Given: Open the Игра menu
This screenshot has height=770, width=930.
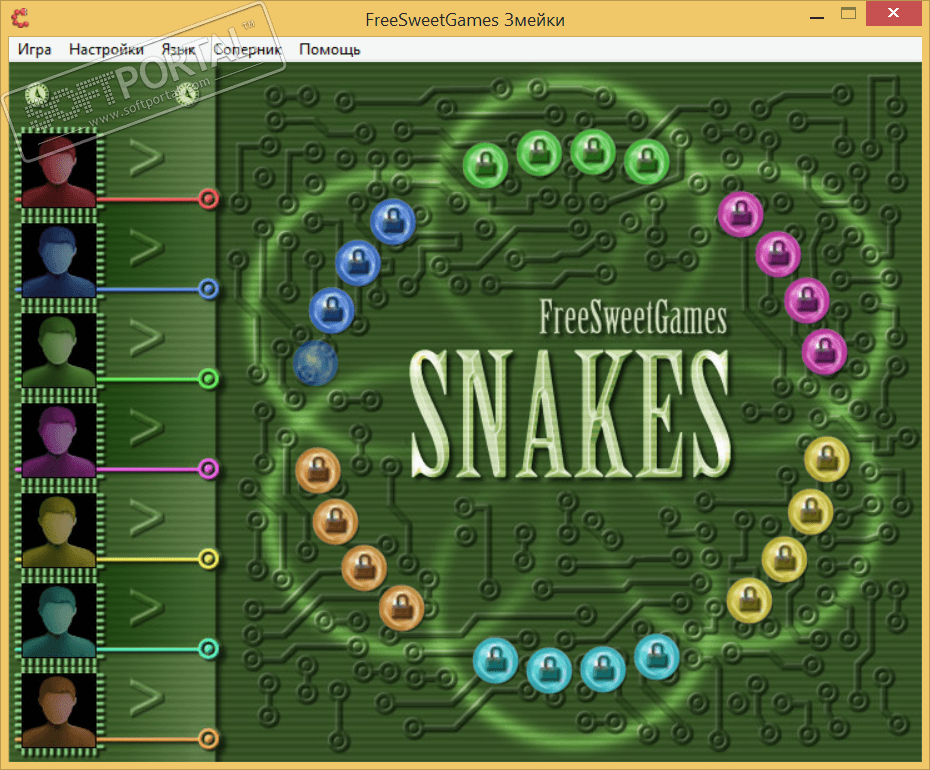Looking at the screenshot, I should point(34,49).
